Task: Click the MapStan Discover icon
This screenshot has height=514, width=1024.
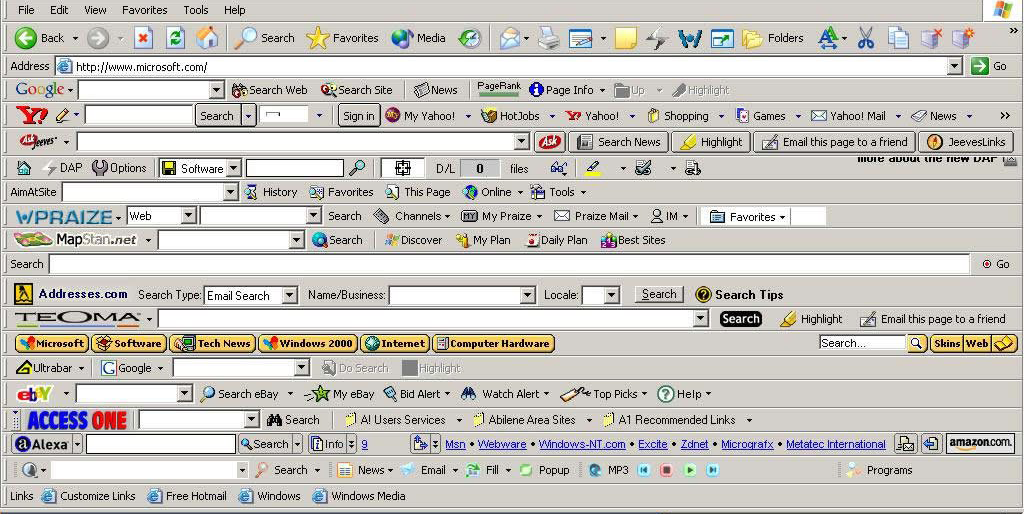Action: pyautogui.click(x=392, y=240)
